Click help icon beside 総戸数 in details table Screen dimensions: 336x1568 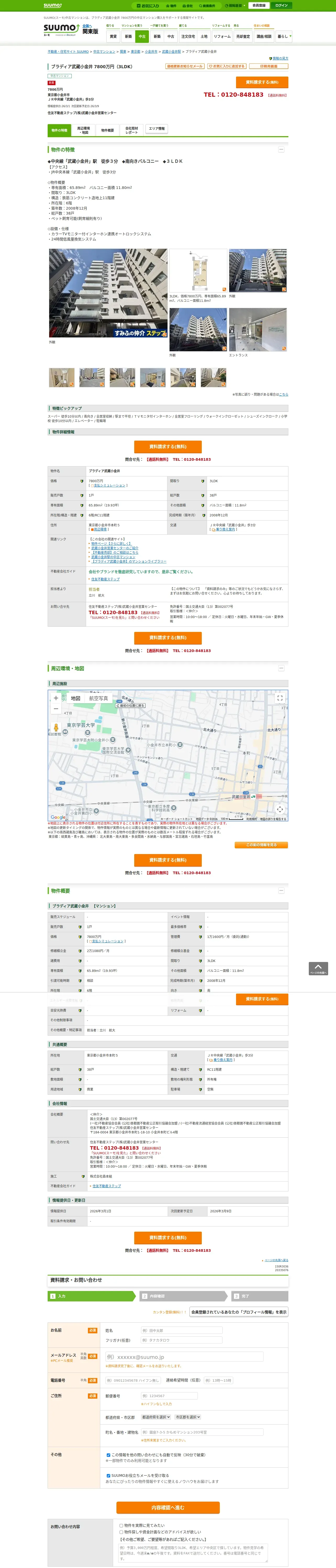[203, 495]
